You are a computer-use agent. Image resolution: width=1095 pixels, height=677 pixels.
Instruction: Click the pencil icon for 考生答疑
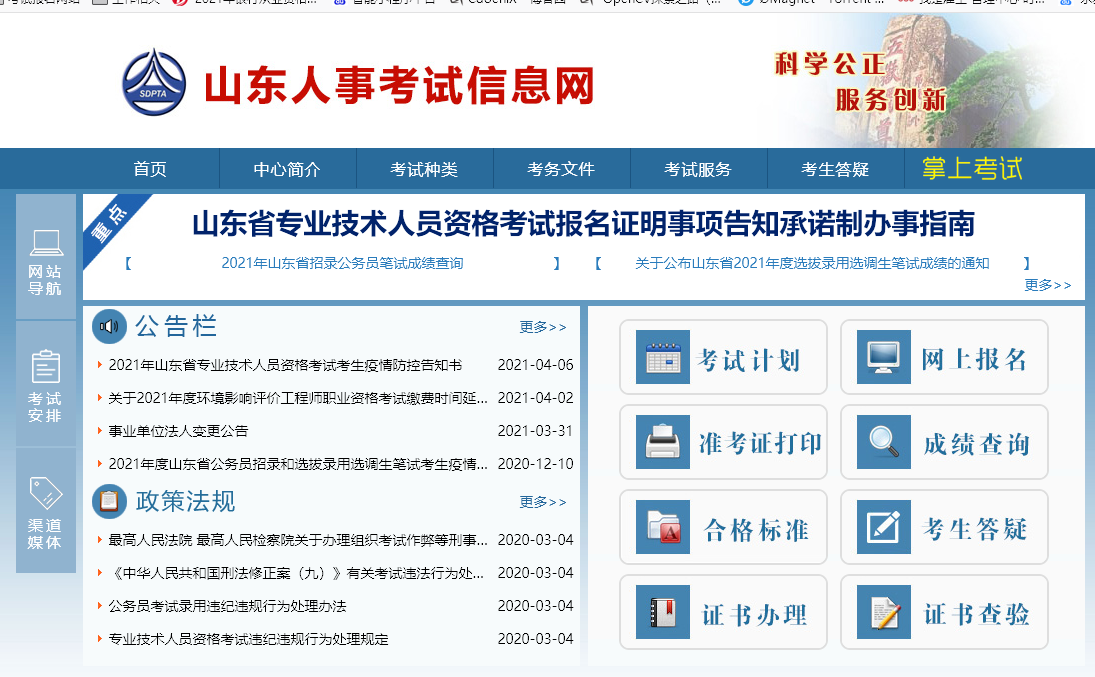(882, 527)
